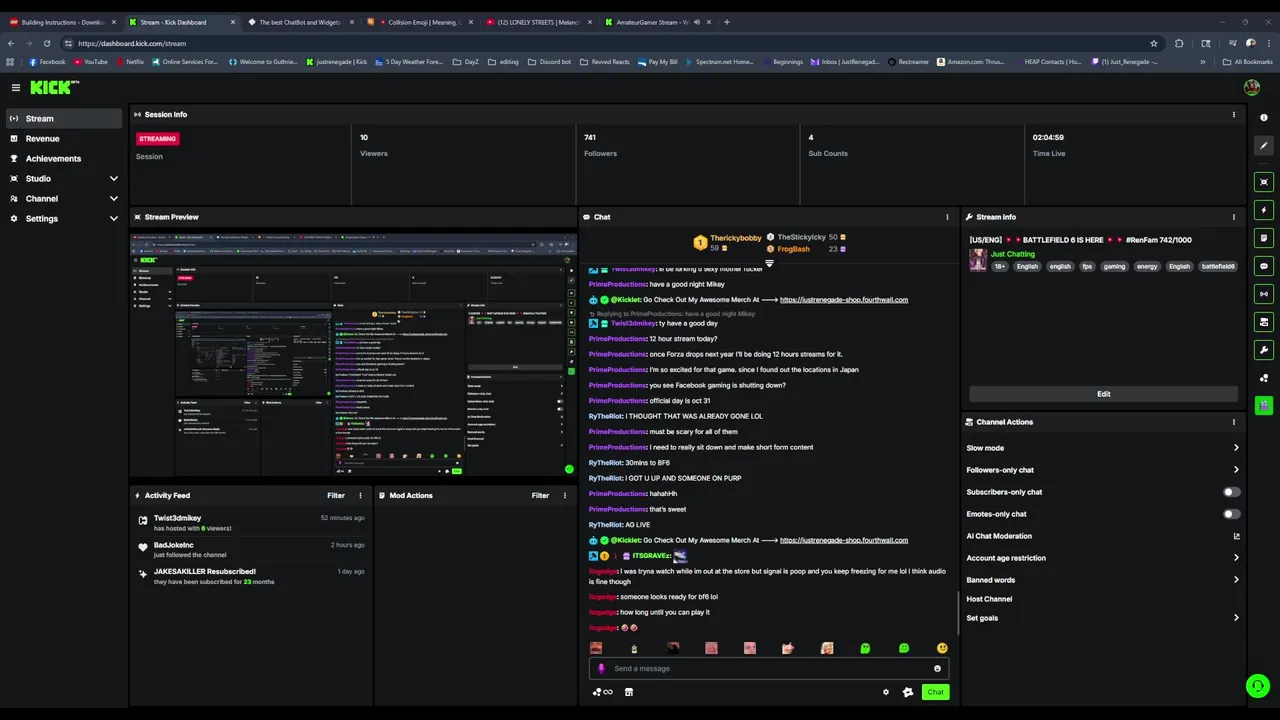
Task: Switch to Collision Emoji browser tab
Action: pos(420,22)
